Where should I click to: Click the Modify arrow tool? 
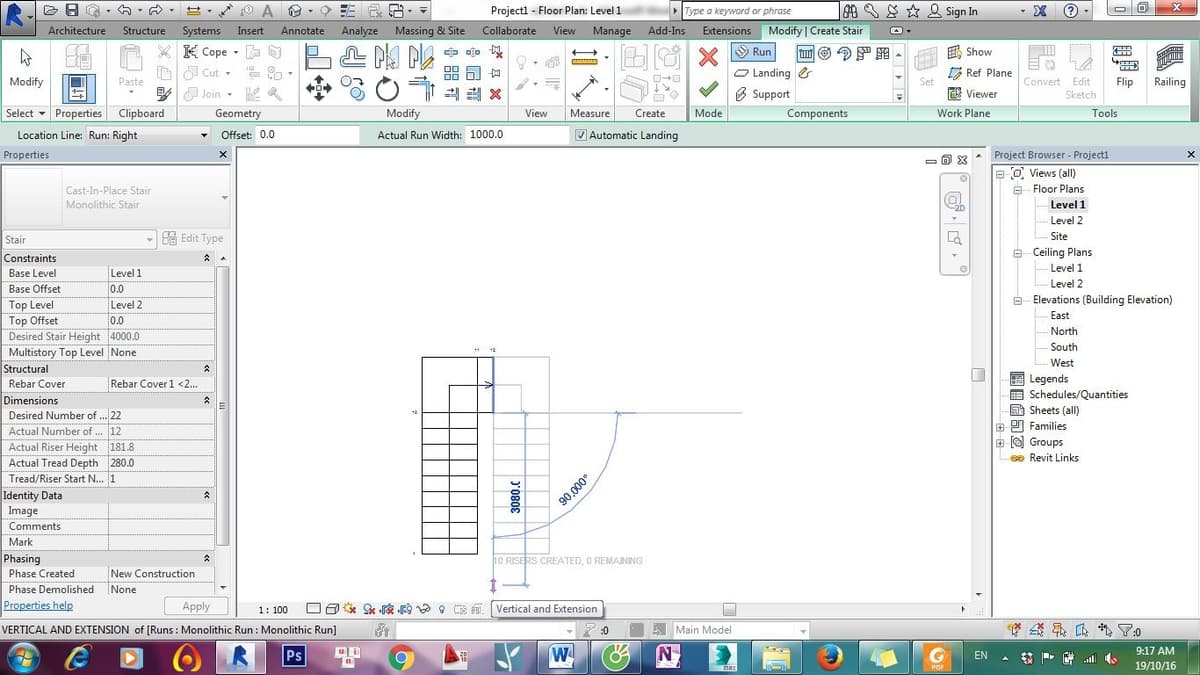pos(25,68)
